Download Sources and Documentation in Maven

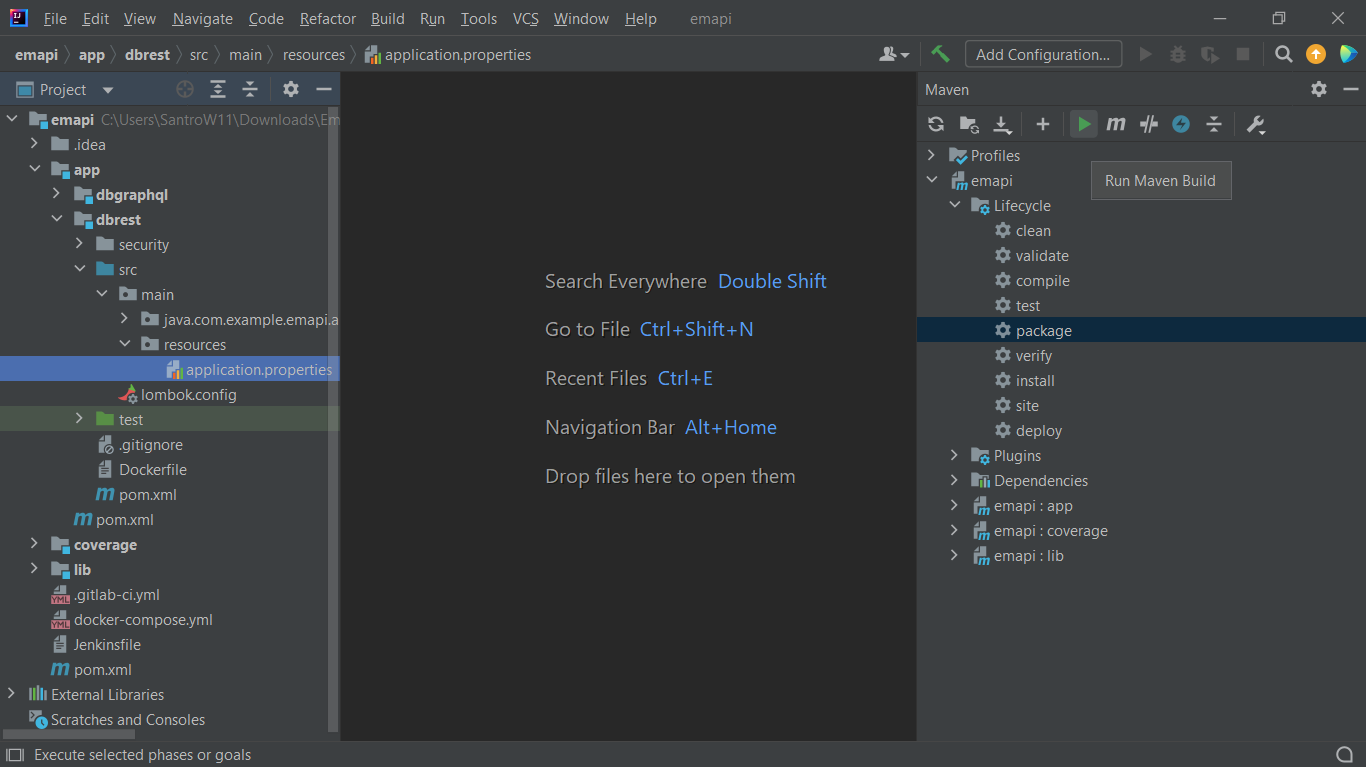tap(1002, 124)
